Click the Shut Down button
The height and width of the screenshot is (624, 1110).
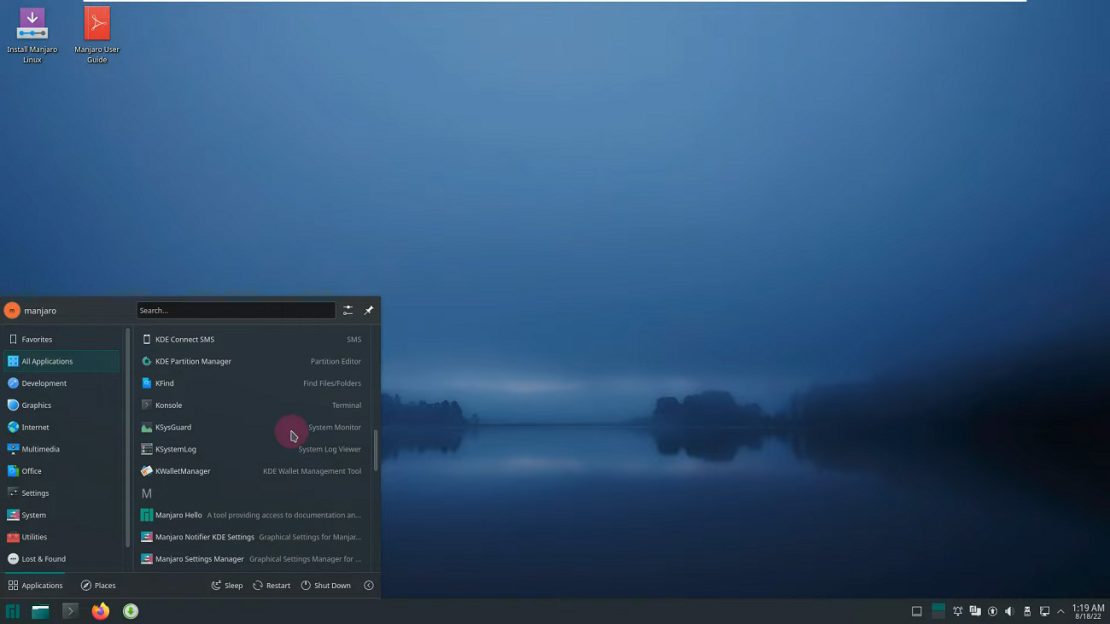(327, 585)
